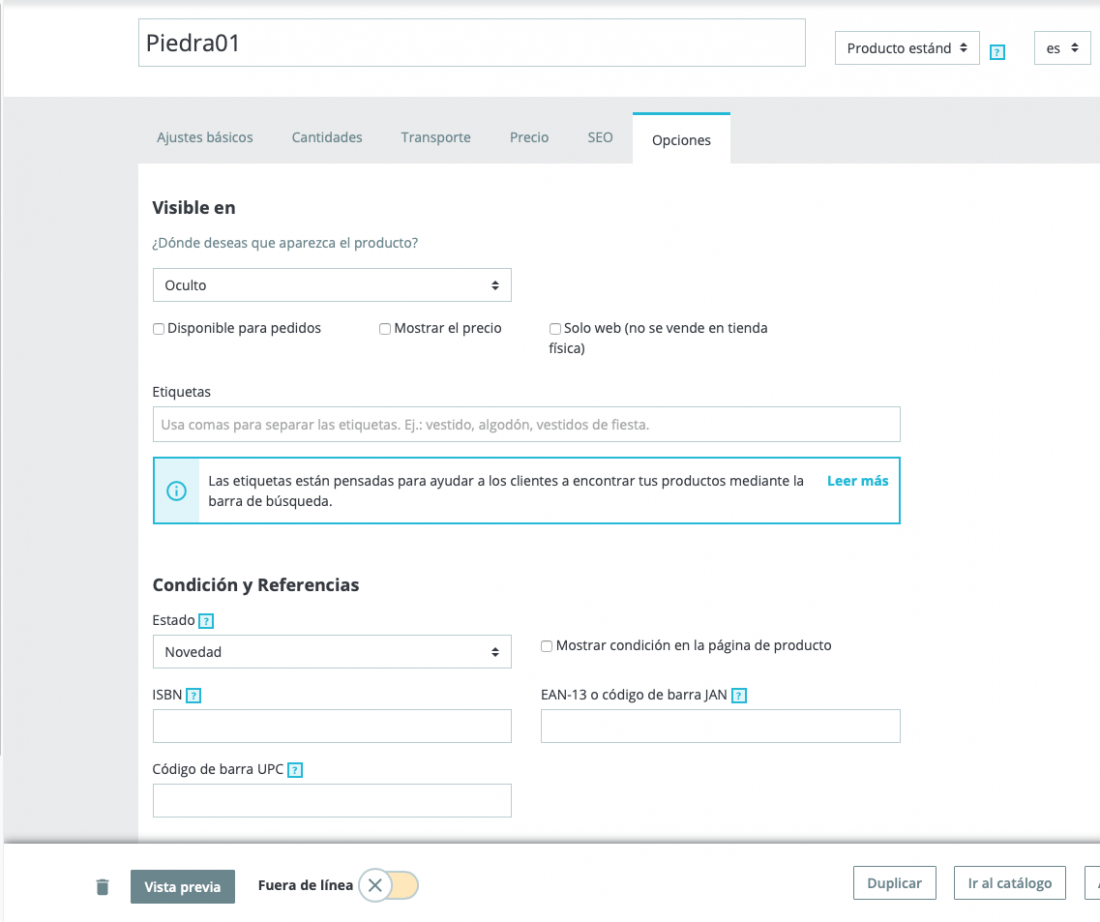Viewport: 1100px width, 922px height.
Task: Click the trash delete product icon
Action: (x=102, y=887)
